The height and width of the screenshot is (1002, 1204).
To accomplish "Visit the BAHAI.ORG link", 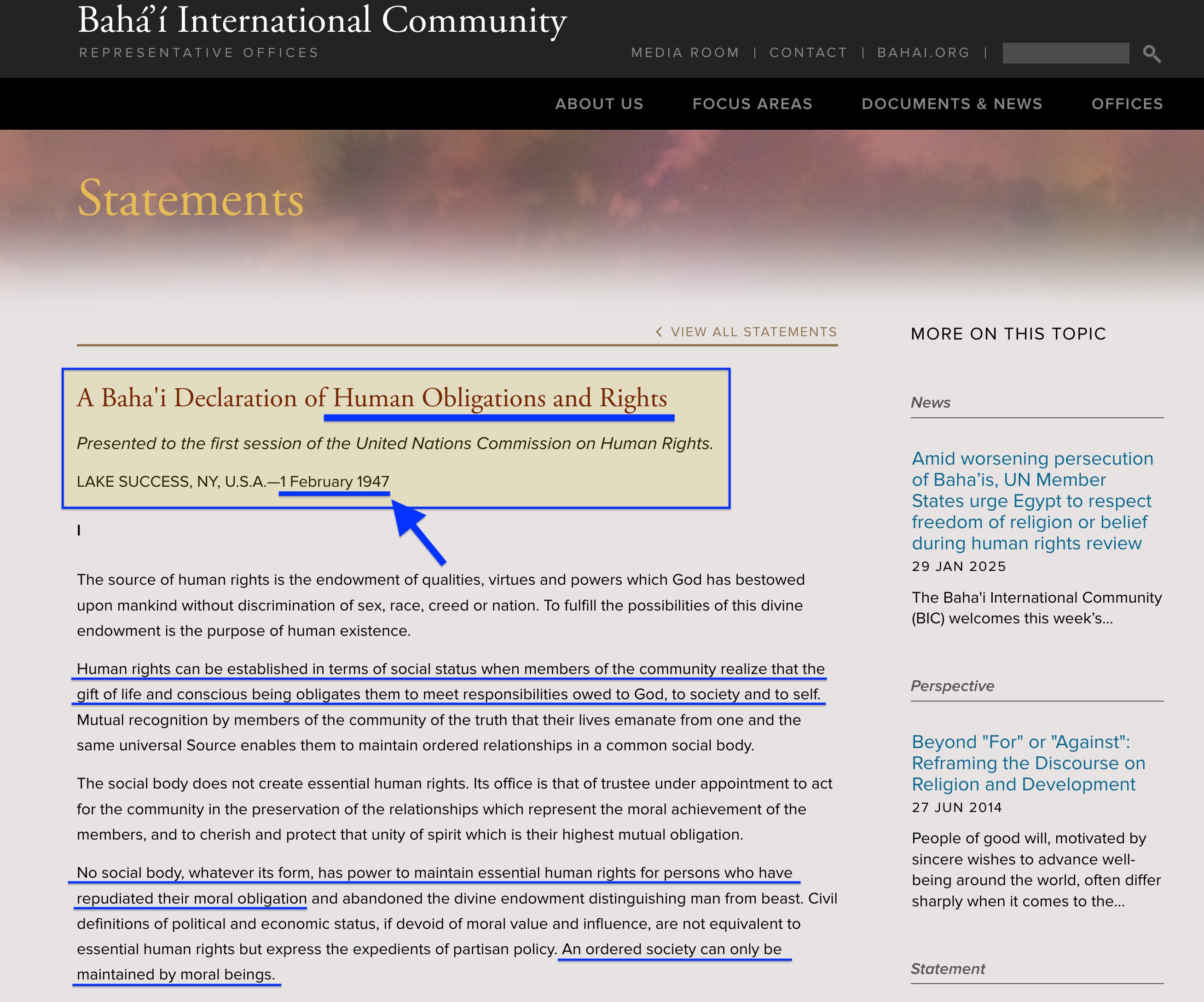I will (923, 53).
